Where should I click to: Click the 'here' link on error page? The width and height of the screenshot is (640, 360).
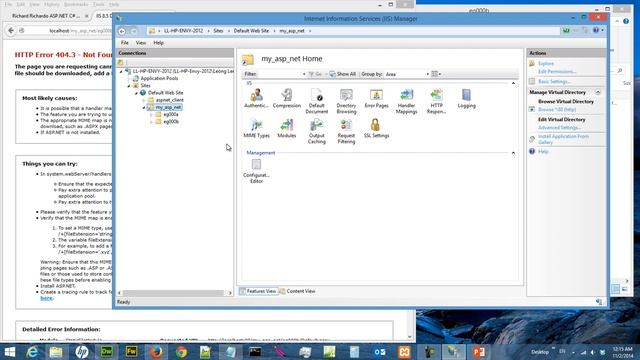[47, 298]
